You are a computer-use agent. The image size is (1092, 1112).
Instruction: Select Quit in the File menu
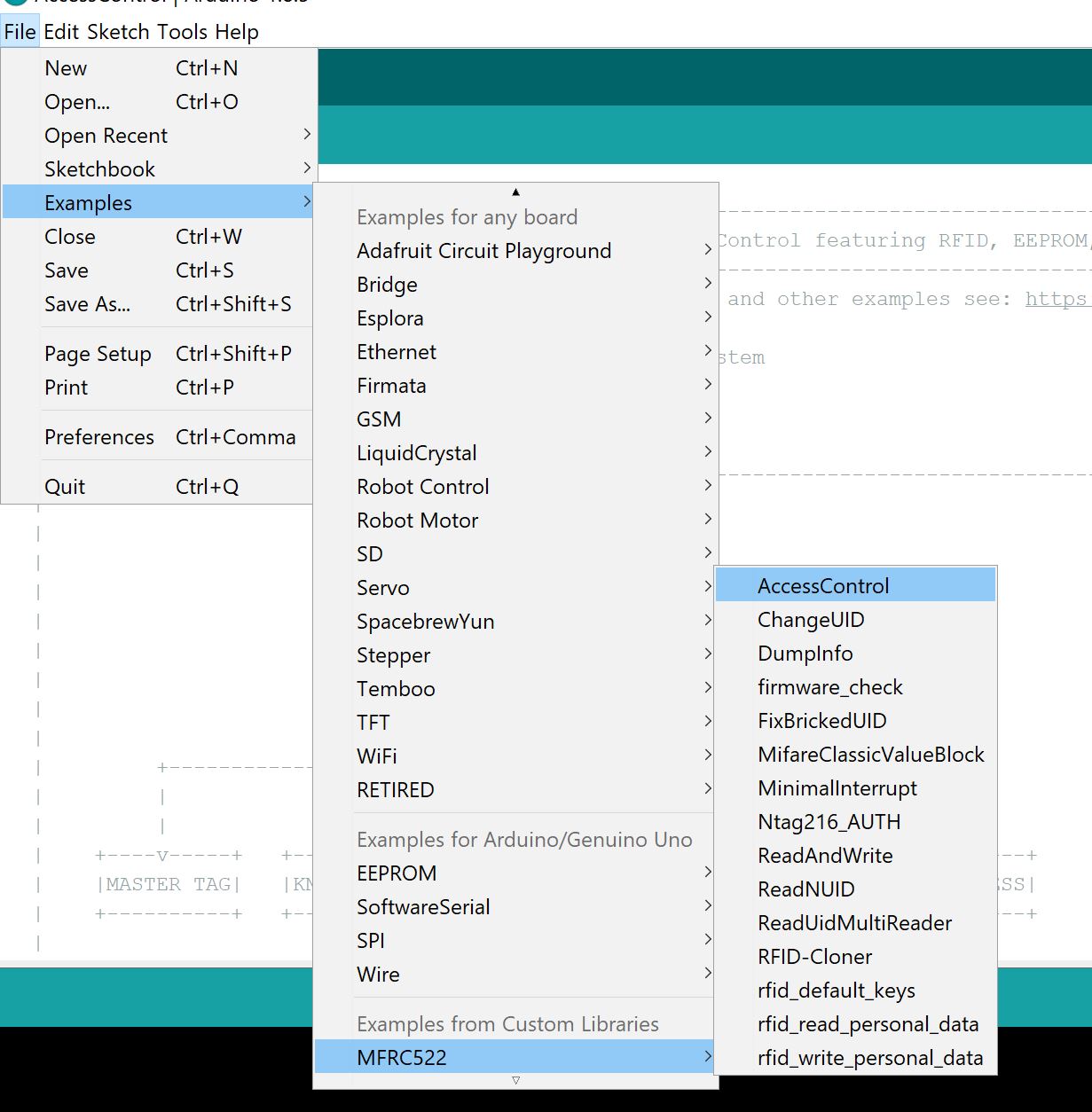(x=159, y=487)
